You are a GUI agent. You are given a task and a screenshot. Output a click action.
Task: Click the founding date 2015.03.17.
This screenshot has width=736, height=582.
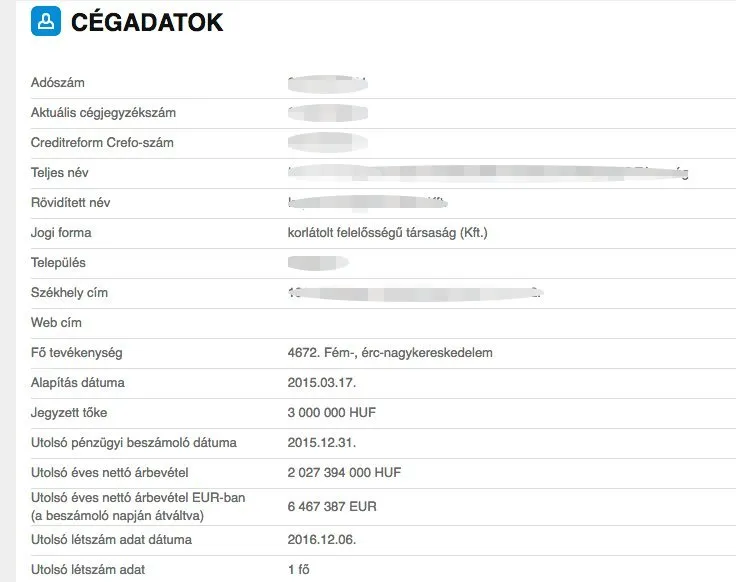322,383
